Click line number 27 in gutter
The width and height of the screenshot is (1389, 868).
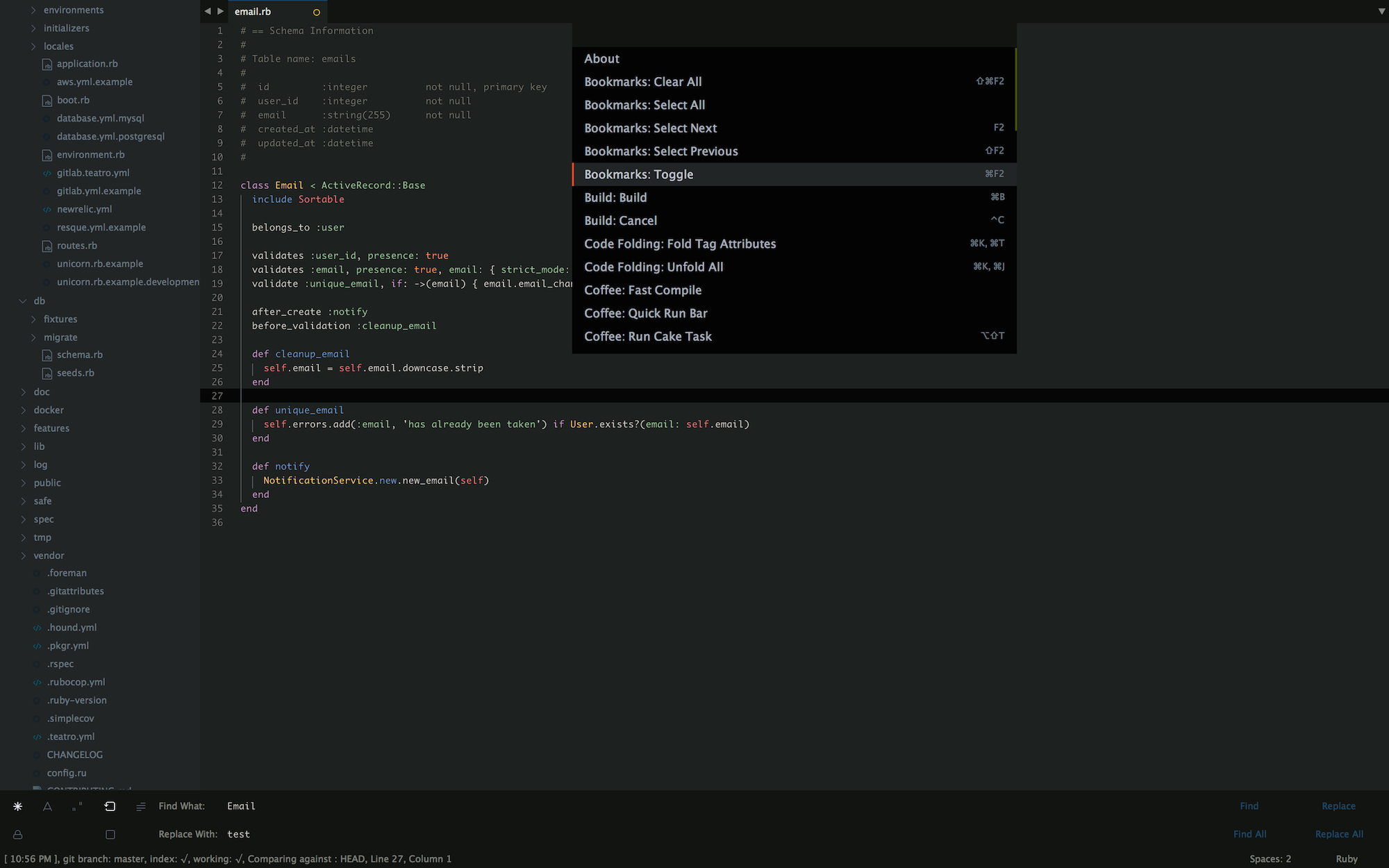217,396
